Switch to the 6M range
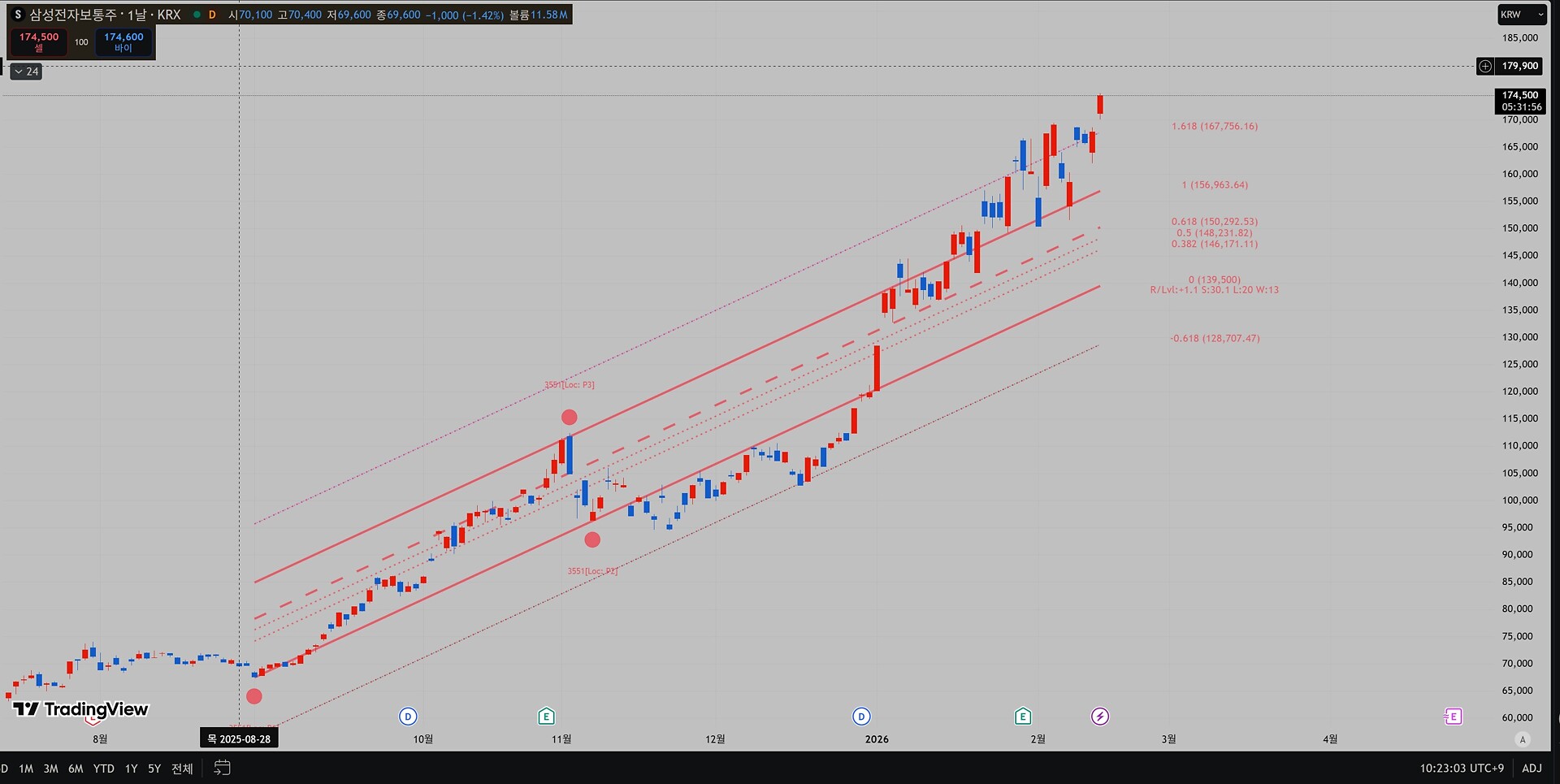Image resolution: width=1560 pixels, height=784 pixels. pos(76,769)
